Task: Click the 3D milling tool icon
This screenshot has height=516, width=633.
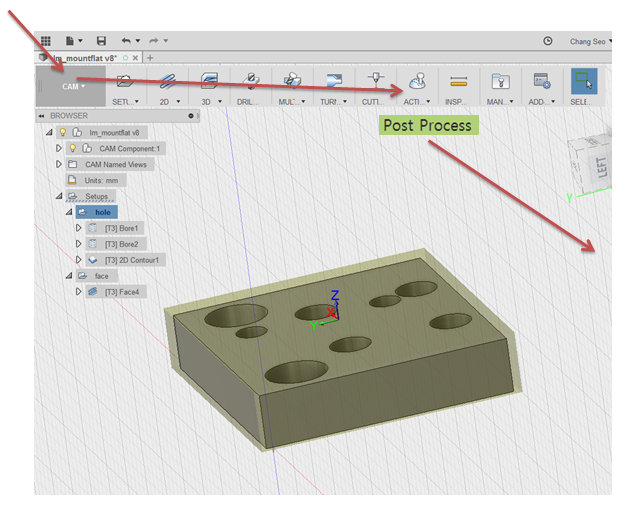Action: (209, 81)
